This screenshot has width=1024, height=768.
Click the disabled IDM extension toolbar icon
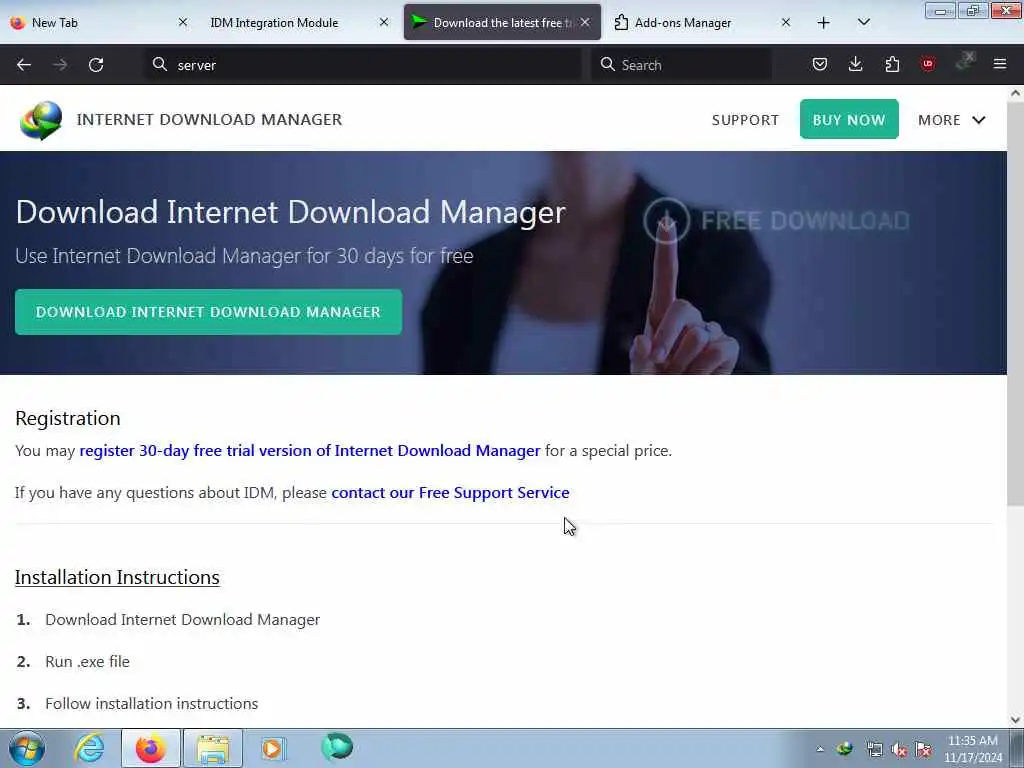[965, 62]
